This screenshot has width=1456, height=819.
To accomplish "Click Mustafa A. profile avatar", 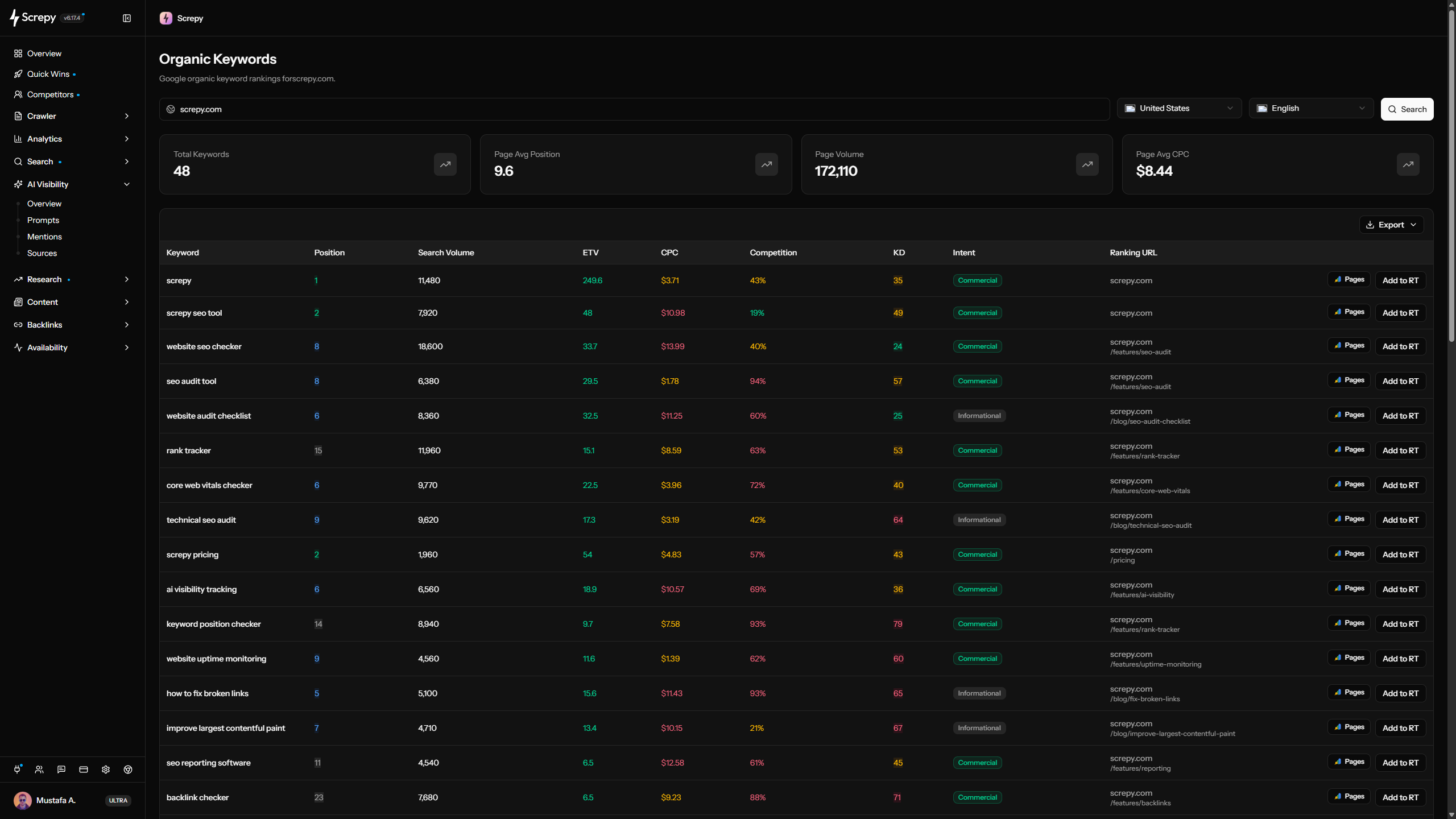I will (x=23, y=800).
